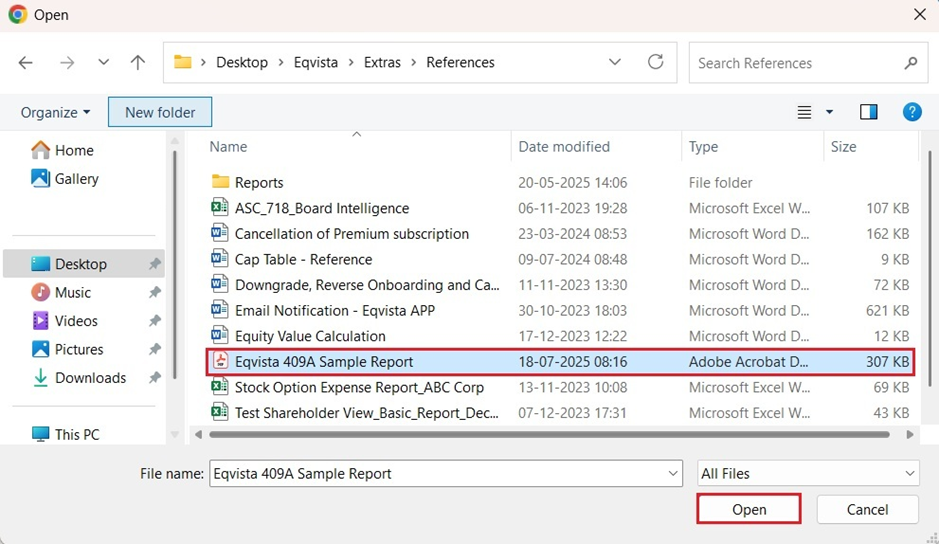Viewport: 939px width, 544px height.
Task: Create a New folder
Action: coord(160,112)
